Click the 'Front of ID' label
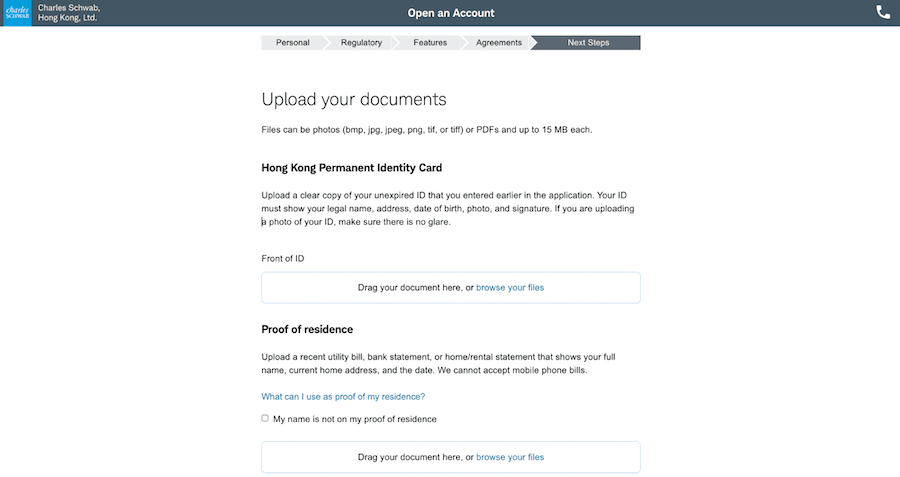This screenshot has width=900, height=477. [x=282, y=259]
